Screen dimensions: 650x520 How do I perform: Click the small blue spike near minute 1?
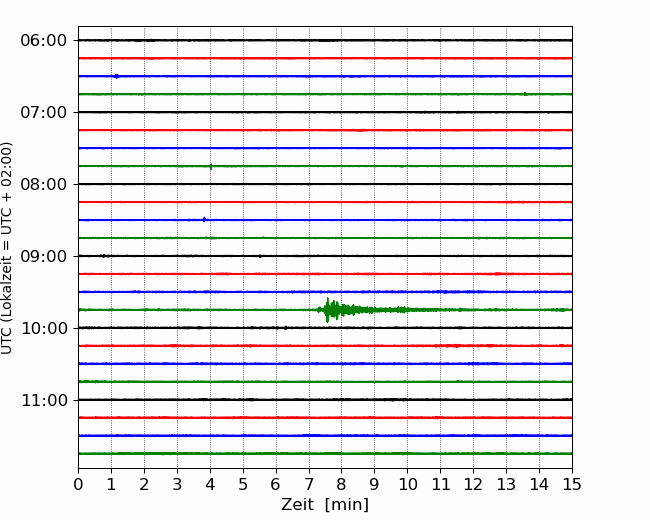pyautogui.click(x=116, y=76)
